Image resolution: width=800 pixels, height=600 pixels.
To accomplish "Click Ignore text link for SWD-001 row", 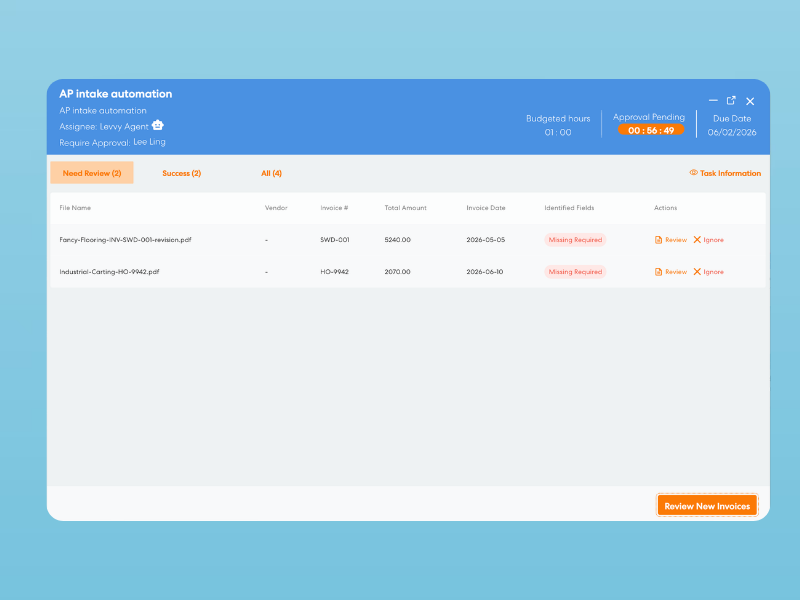I will (x=713, y=240).
